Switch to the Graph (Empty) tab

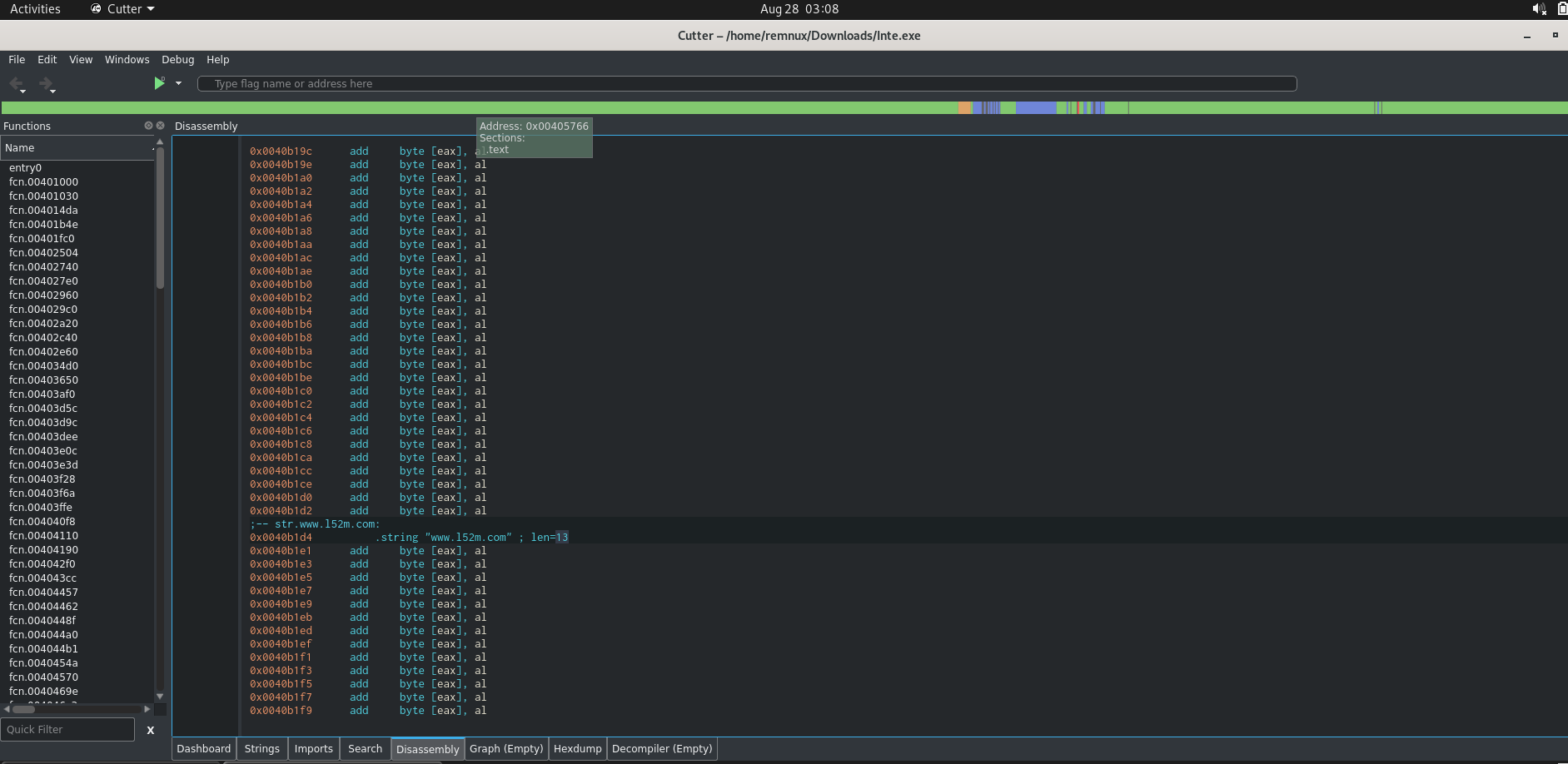point(506,749)
